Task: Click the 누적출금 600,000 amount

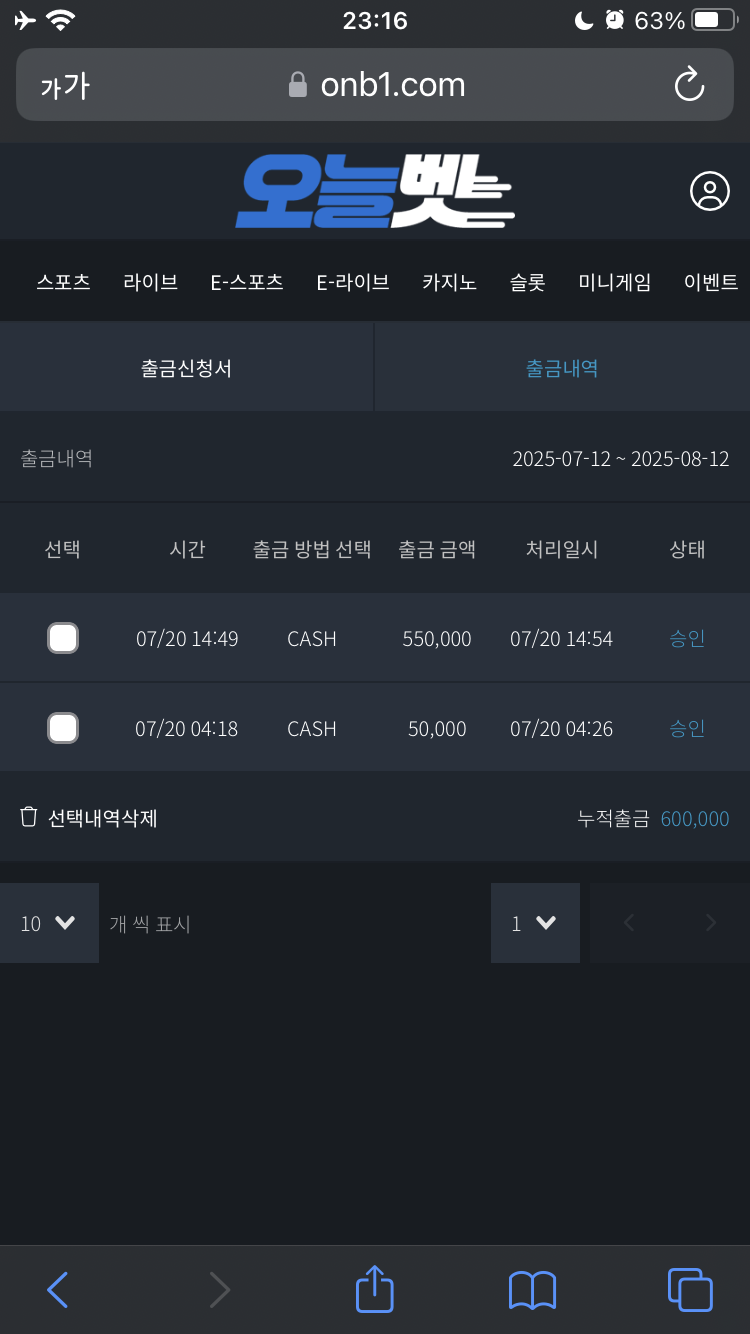Action: tap(694, 818)
